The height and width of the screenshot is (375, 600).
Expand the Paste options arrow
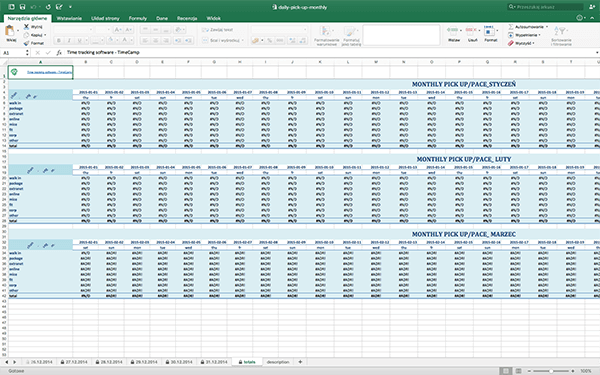click(x=18, y=31)
